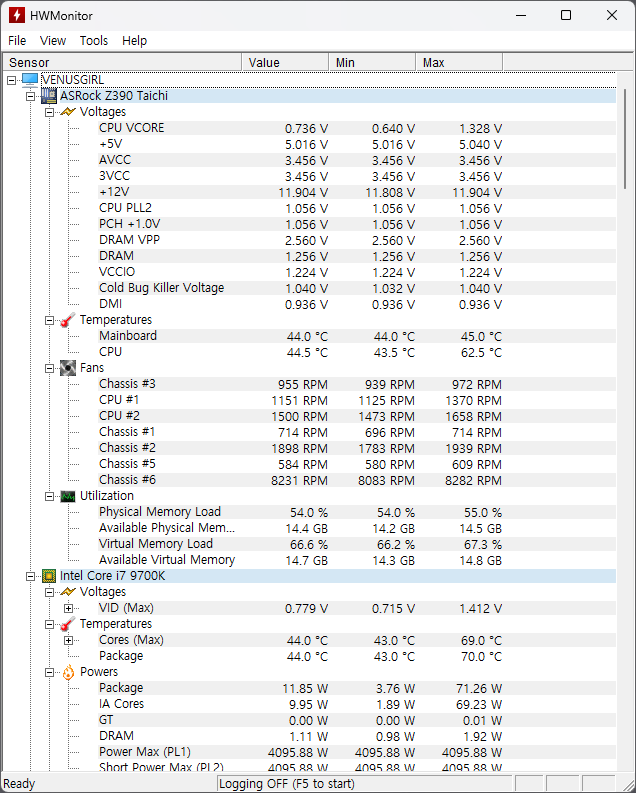The width and height of the screenshot is (636, 793).
Task: Click the Sensor column header
Action: click(x=122, y=62)
